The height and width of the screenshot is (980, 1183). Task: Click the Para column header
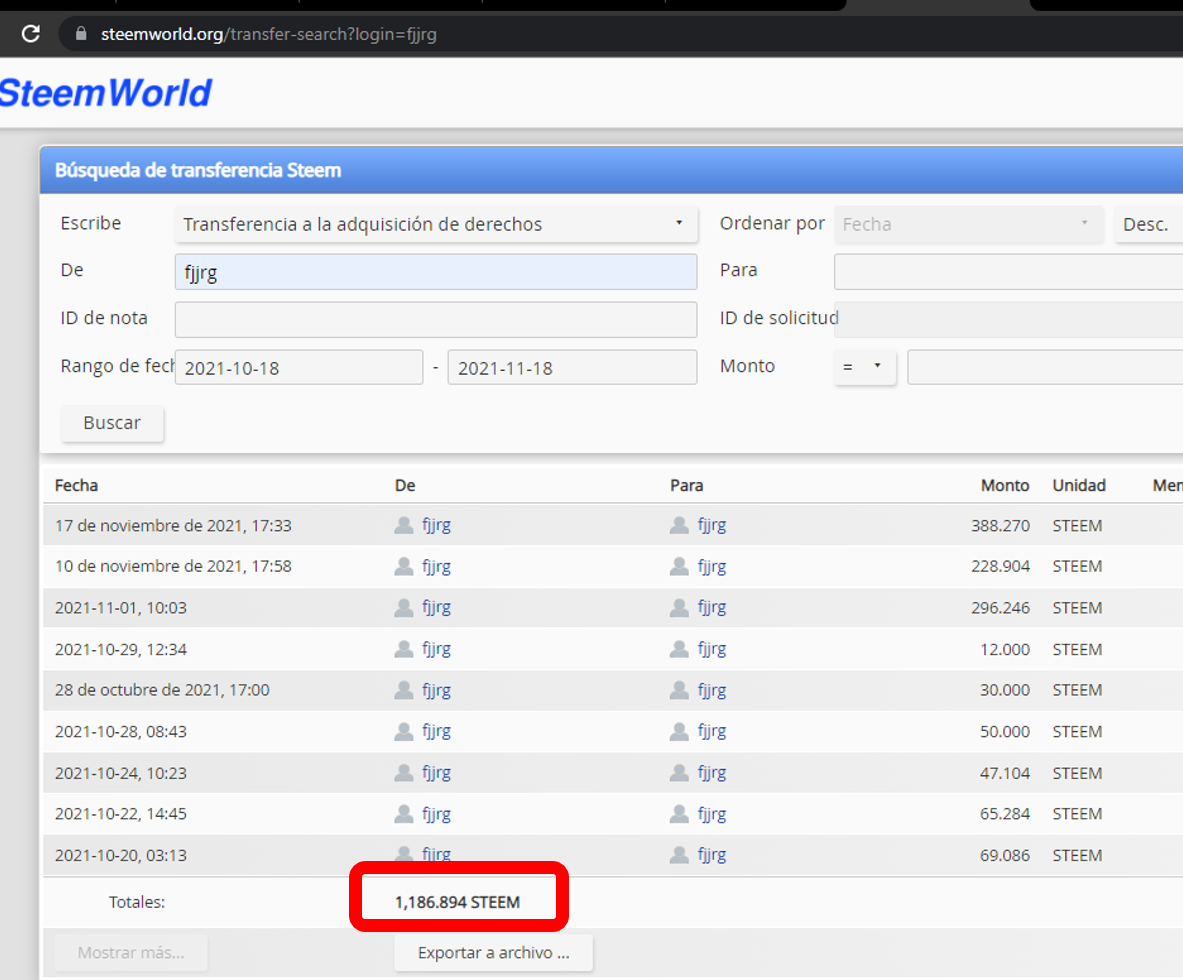pos(687,485)
